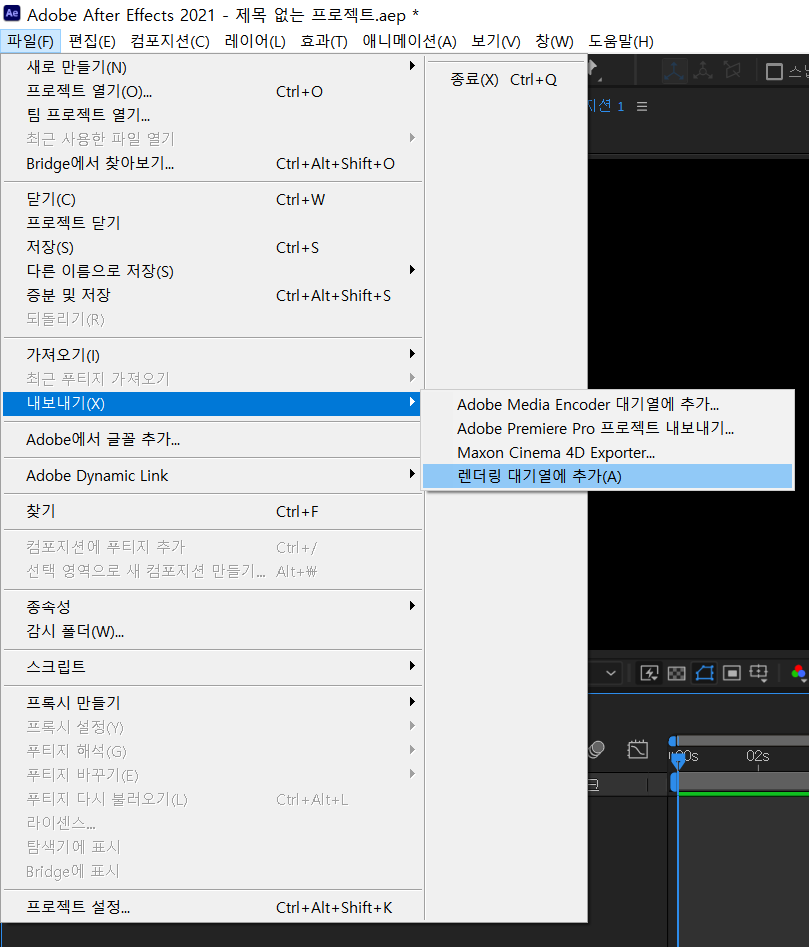Image resolution: width=809 pixels, height=947 pixels.
Task: Select 종료(X) to quit
Action: (x=504, y=80)
